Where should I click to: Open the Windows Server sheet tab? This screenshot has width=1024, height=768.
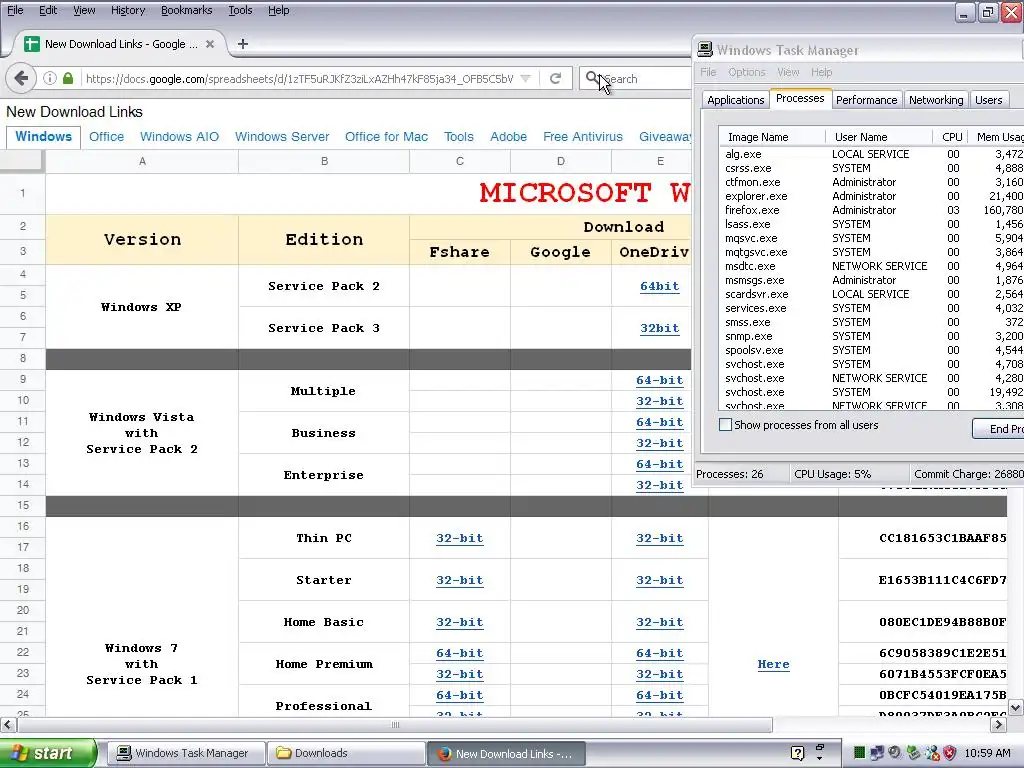coord(282,136)
